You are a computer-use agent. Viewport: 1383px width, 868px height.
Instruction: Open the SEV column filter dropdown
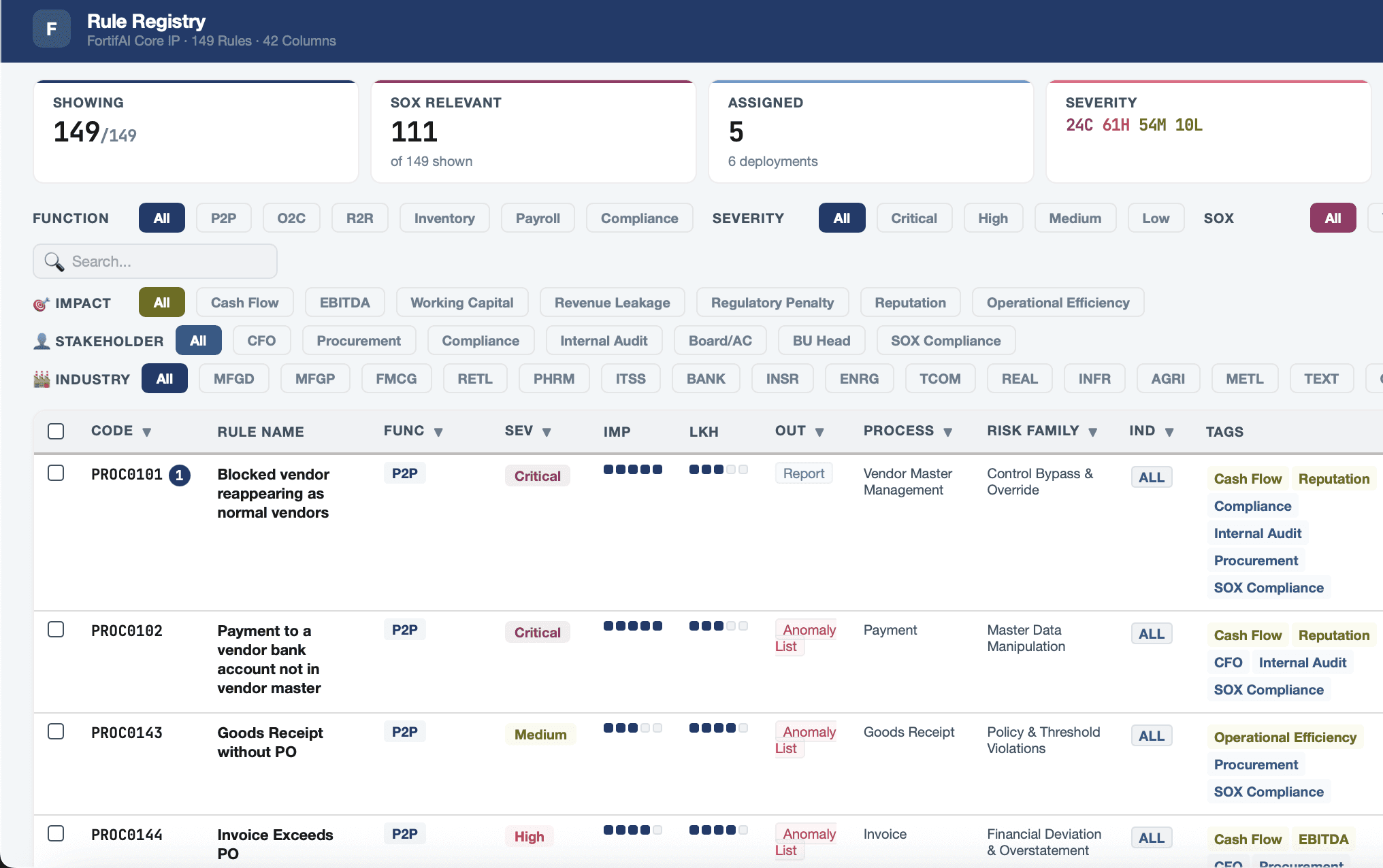(547, 432)
